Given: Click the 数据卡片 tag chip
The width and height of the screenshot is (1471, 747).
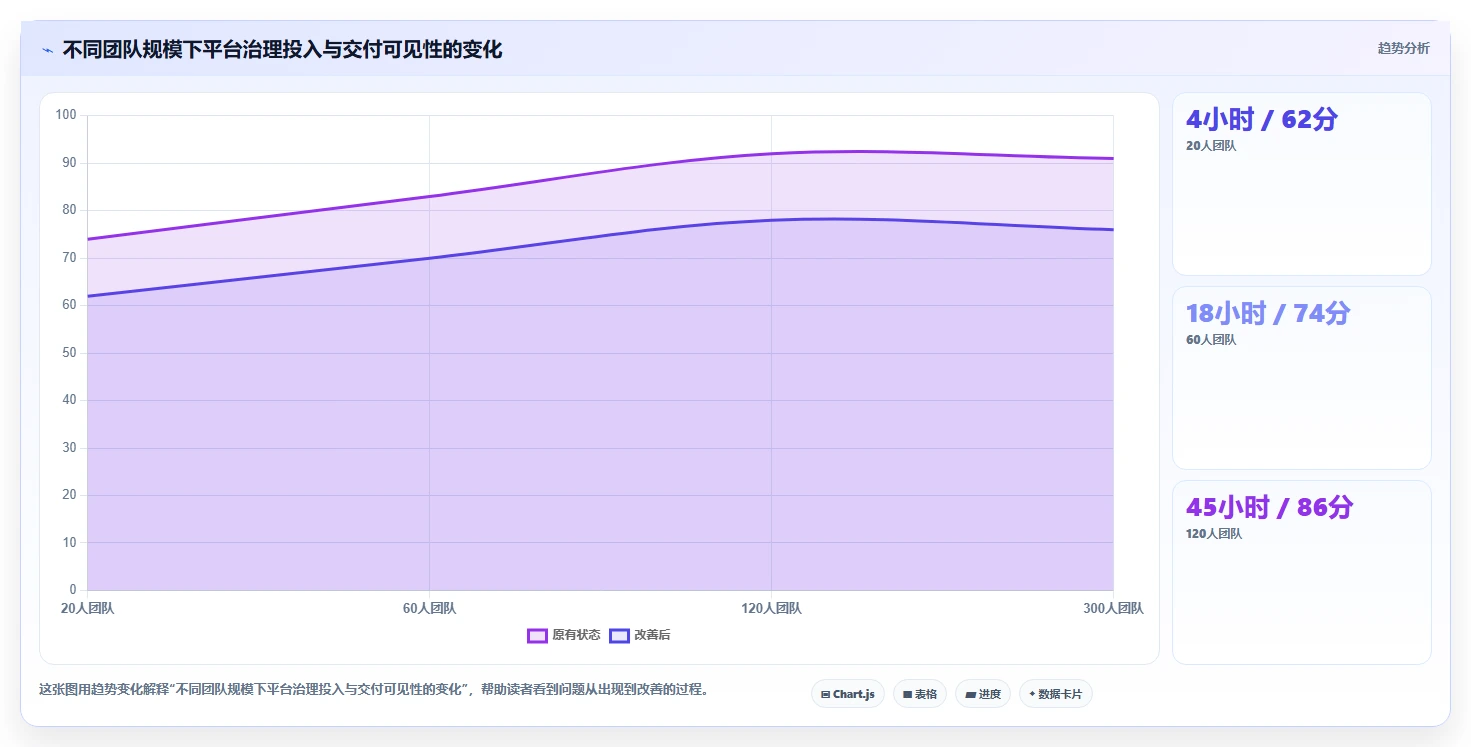Looking at the screenshot, I should pyautogui.click(x=1056, y=694).
